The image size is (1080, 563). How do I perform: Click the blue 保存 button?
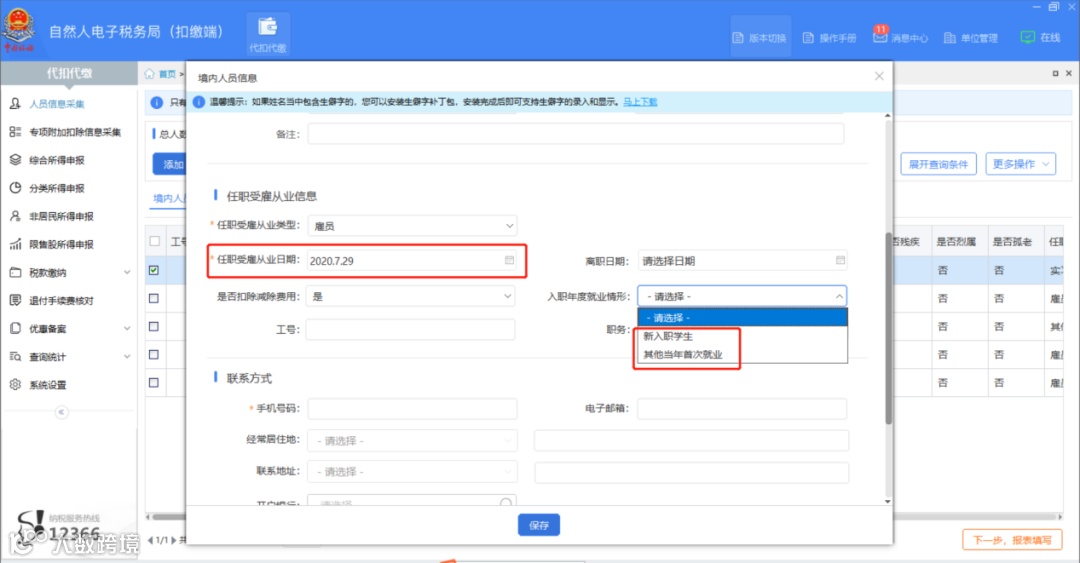(x=539, y=525)
